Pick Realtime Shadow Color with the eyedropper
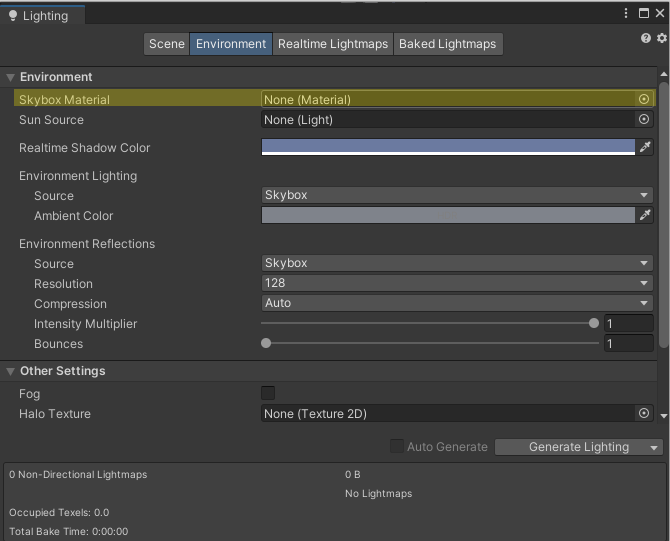 pyautogui.click(x=645, y=147)
